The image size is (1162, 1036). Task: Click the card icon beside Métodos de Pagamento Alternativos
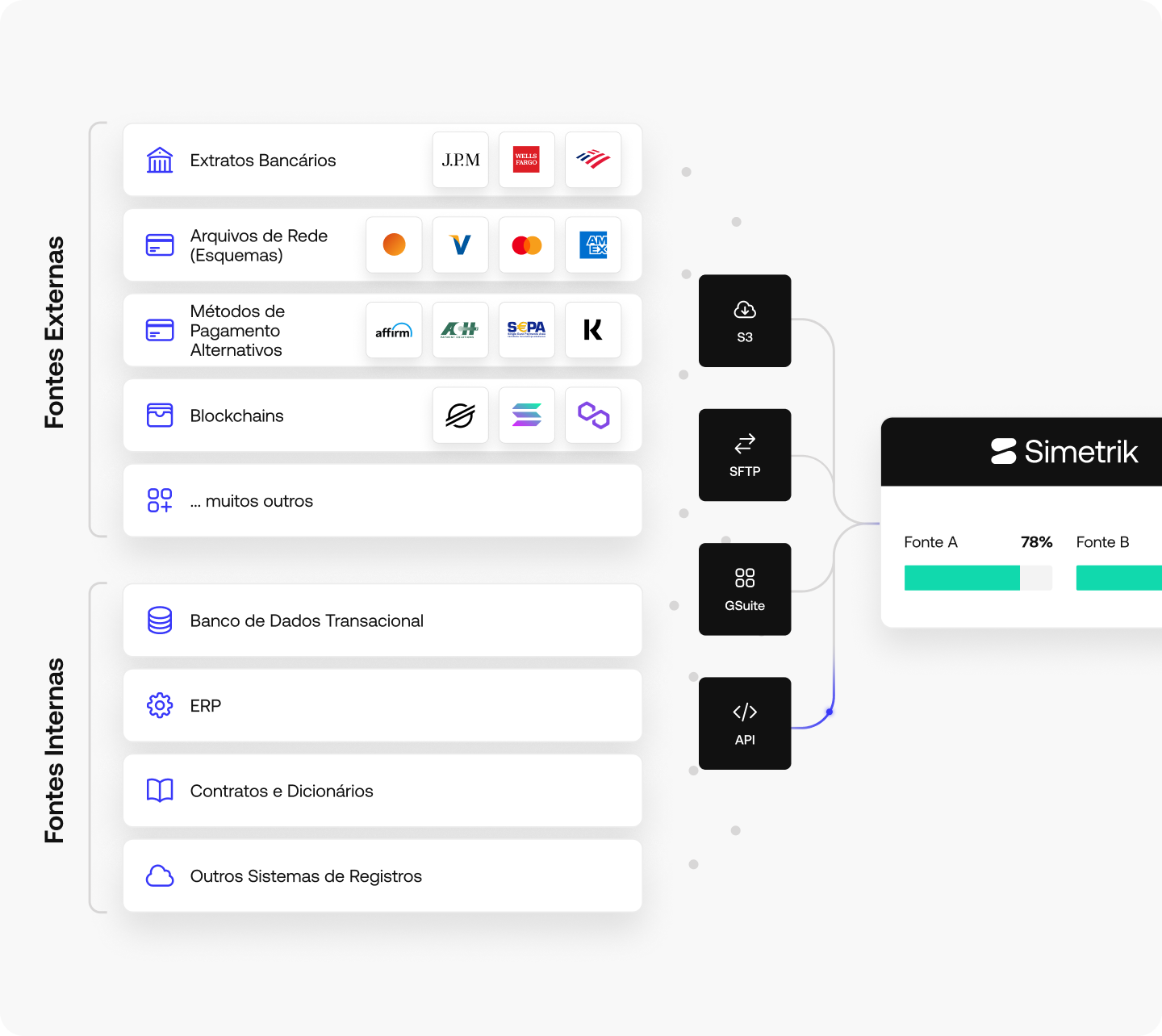coord(160,330)
